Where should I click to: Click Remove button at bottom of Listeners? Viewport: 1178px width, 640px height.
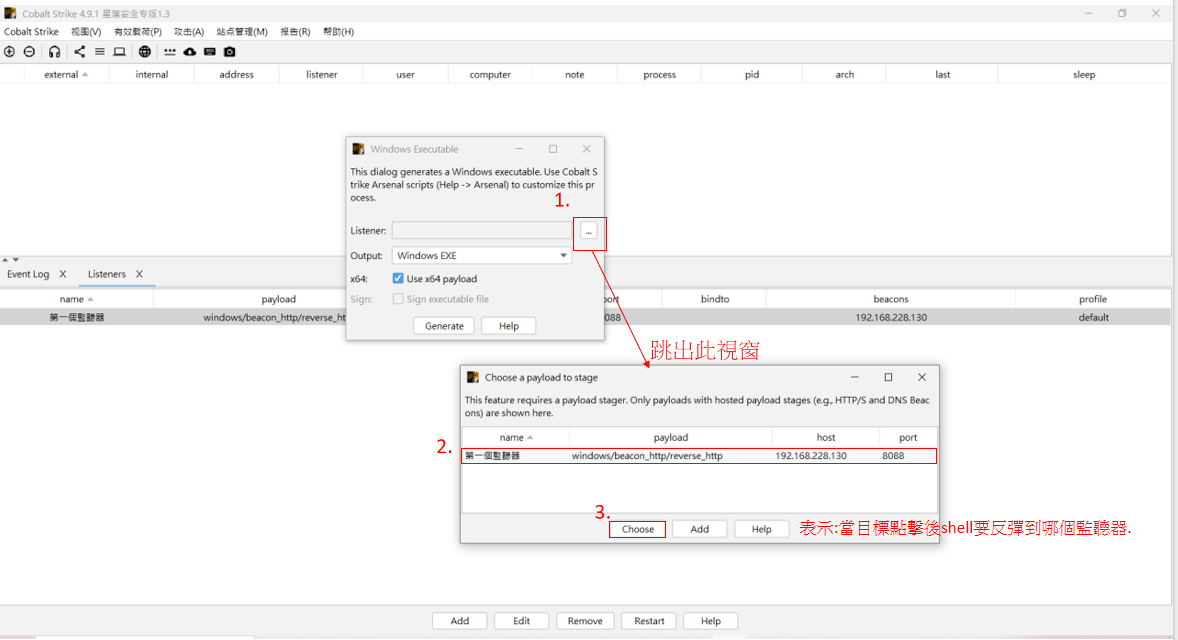point(585,621)
